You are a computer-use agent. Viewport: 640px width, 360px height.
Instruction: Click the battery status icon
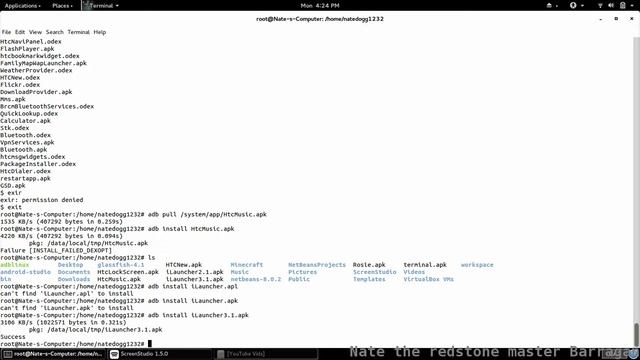[623, 6]
